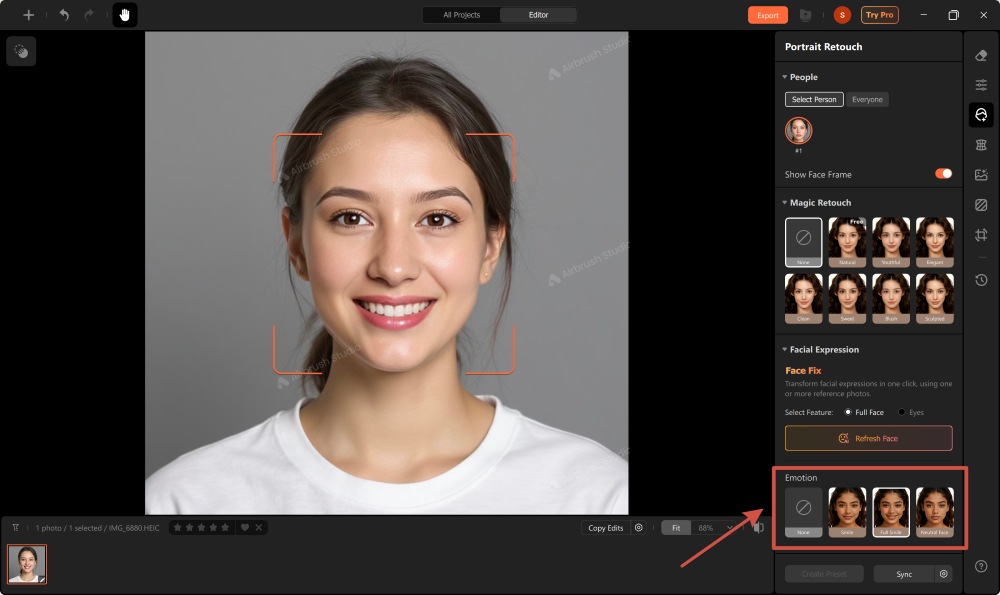Choose Everyone mode
Viewport: 1000px width, 595px height.
(x=867, y=99)
